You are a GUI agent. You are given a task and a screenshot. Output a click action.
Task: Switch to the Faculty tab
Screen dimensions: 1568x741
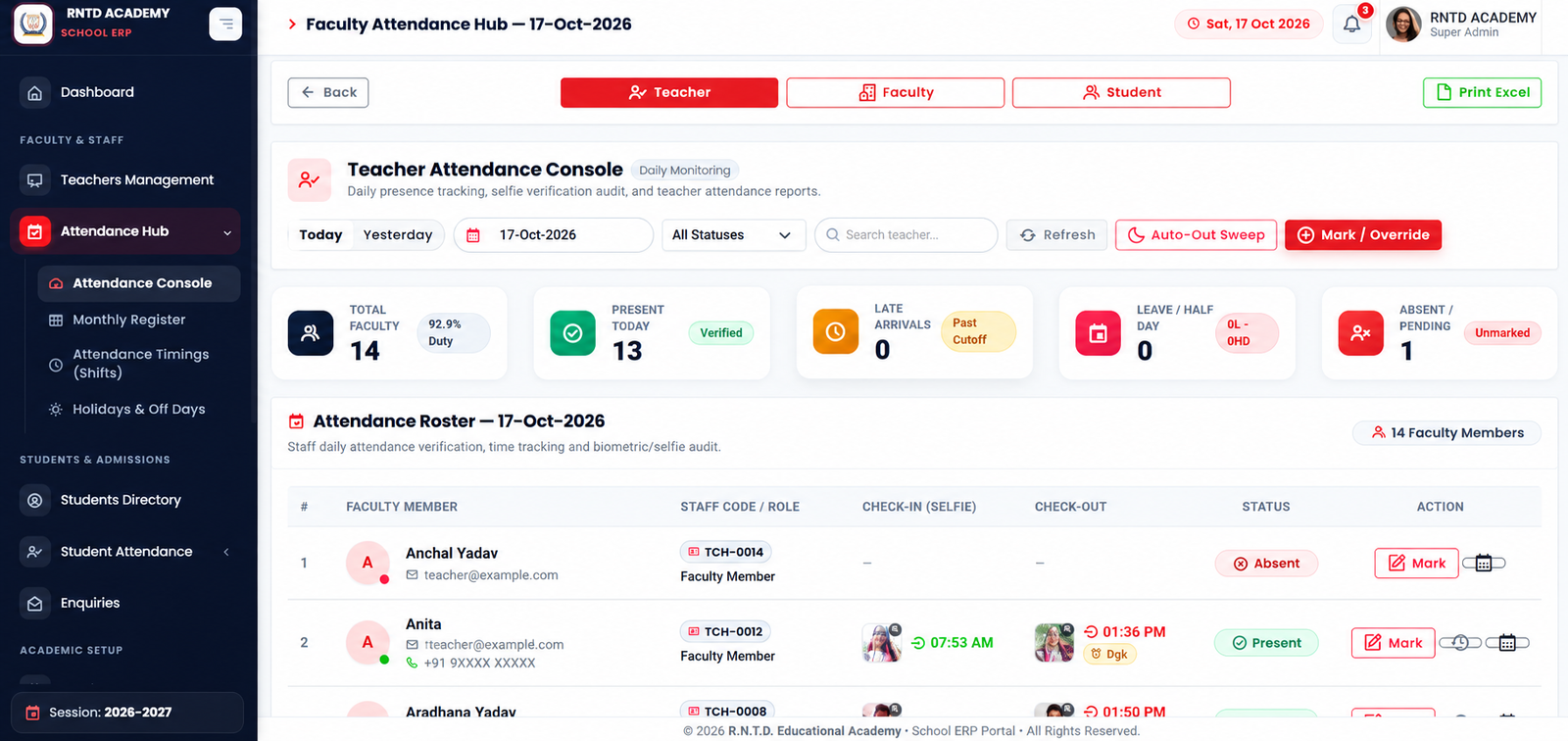896,92
